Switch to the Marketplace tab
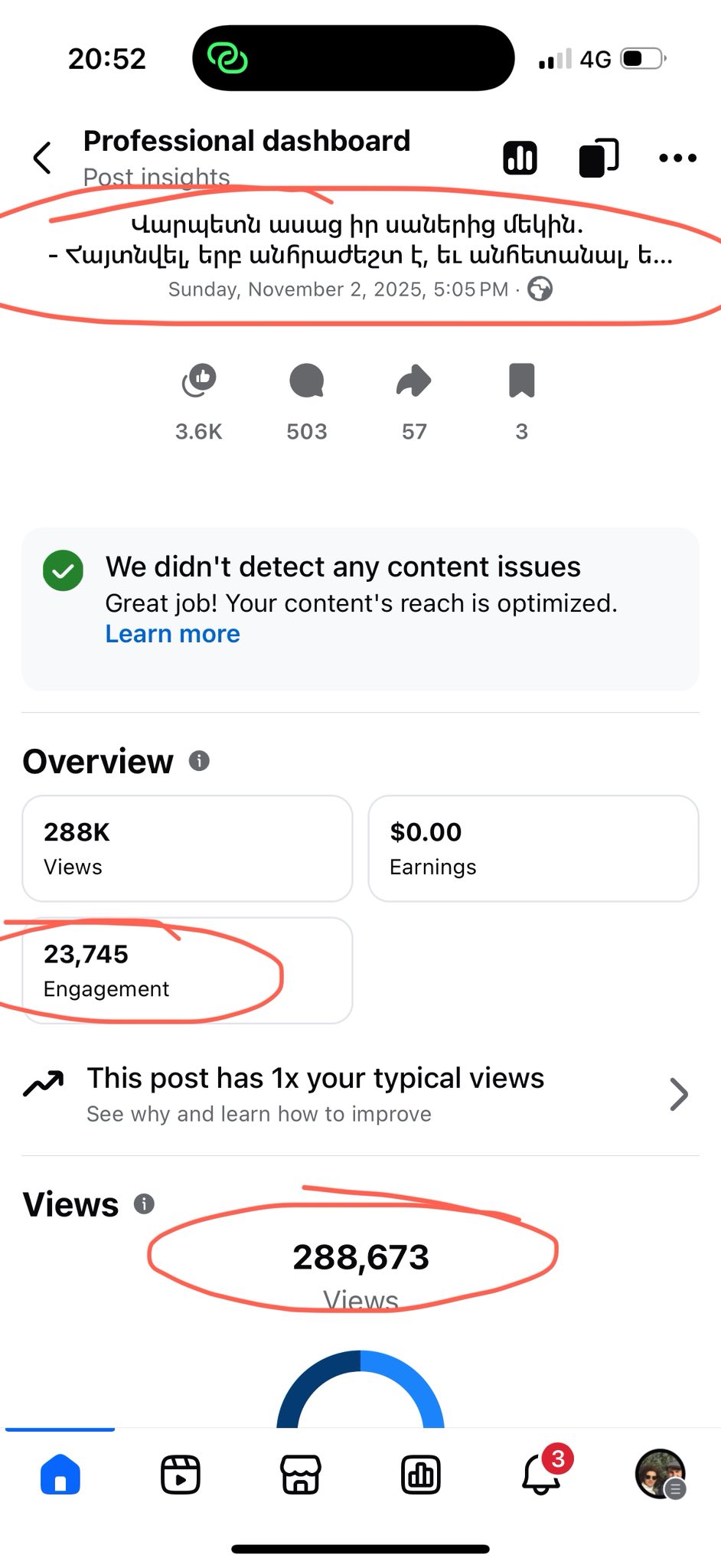 pos(301,1474)
